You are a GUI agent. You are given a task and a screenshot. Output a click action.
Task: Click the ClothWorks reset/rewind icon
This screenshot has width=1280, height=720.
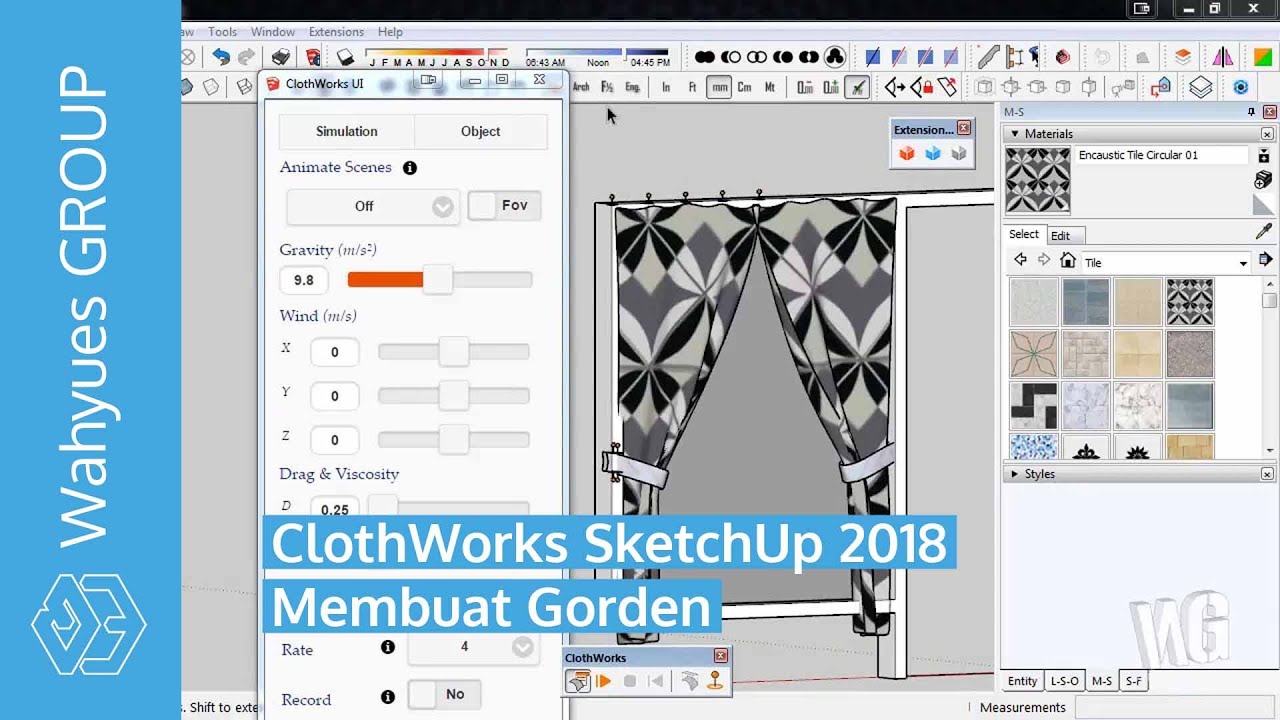point(656,681)
